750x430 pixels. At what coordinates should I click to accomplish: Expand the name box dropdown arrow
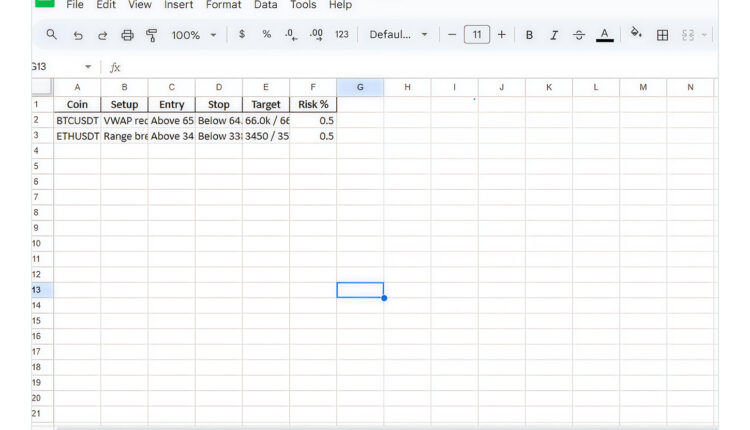coord(88,67)
